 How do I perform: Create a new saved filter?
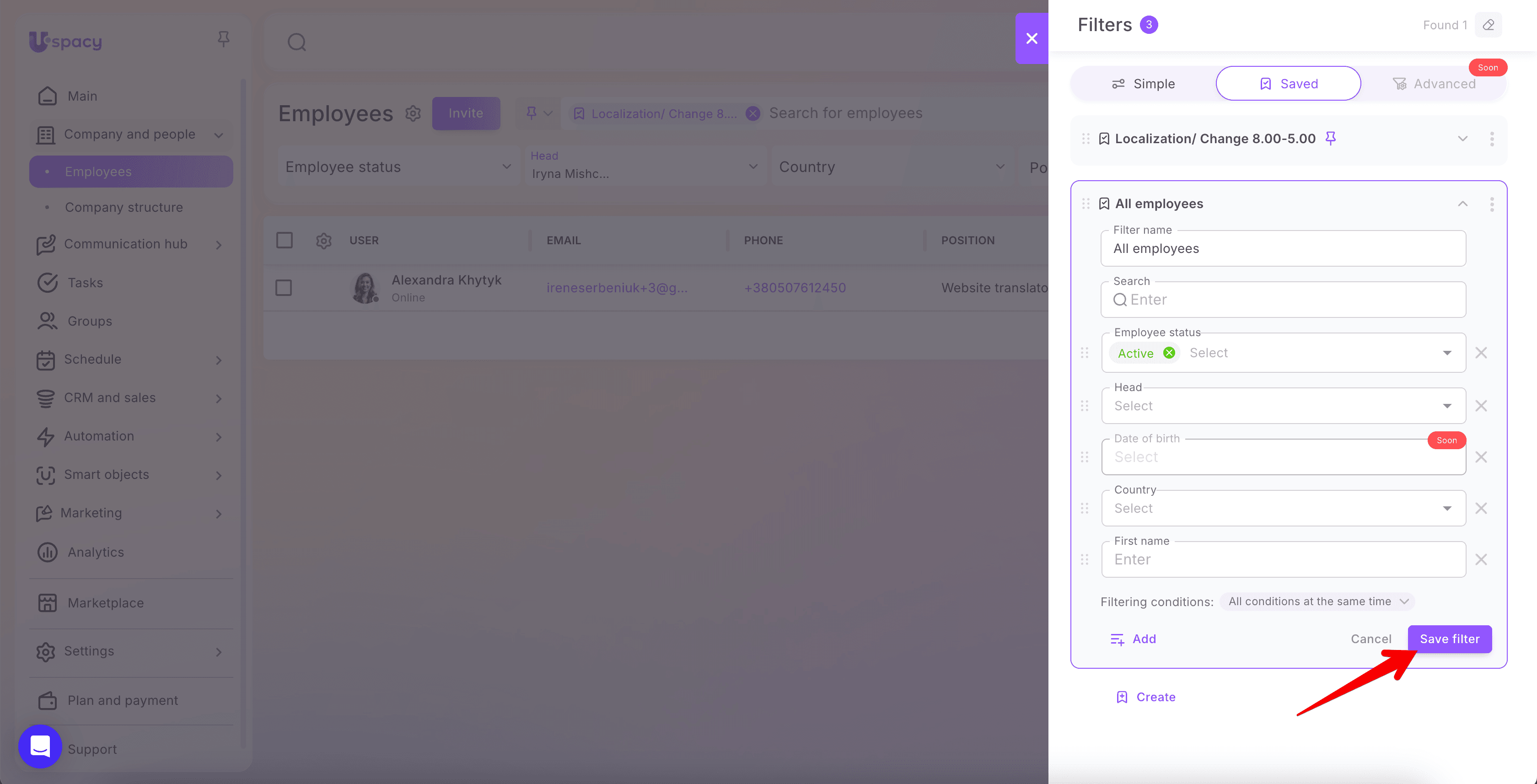(x=1145, y=697)
